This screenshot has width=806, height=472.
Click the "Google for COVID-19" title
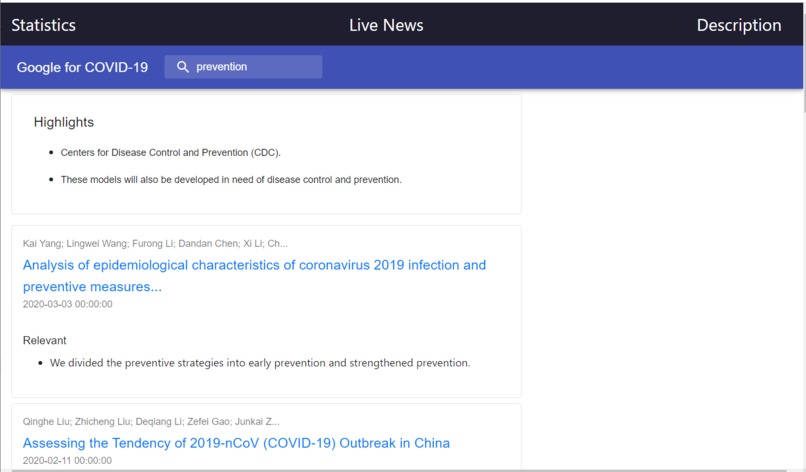tap(82, 67)
